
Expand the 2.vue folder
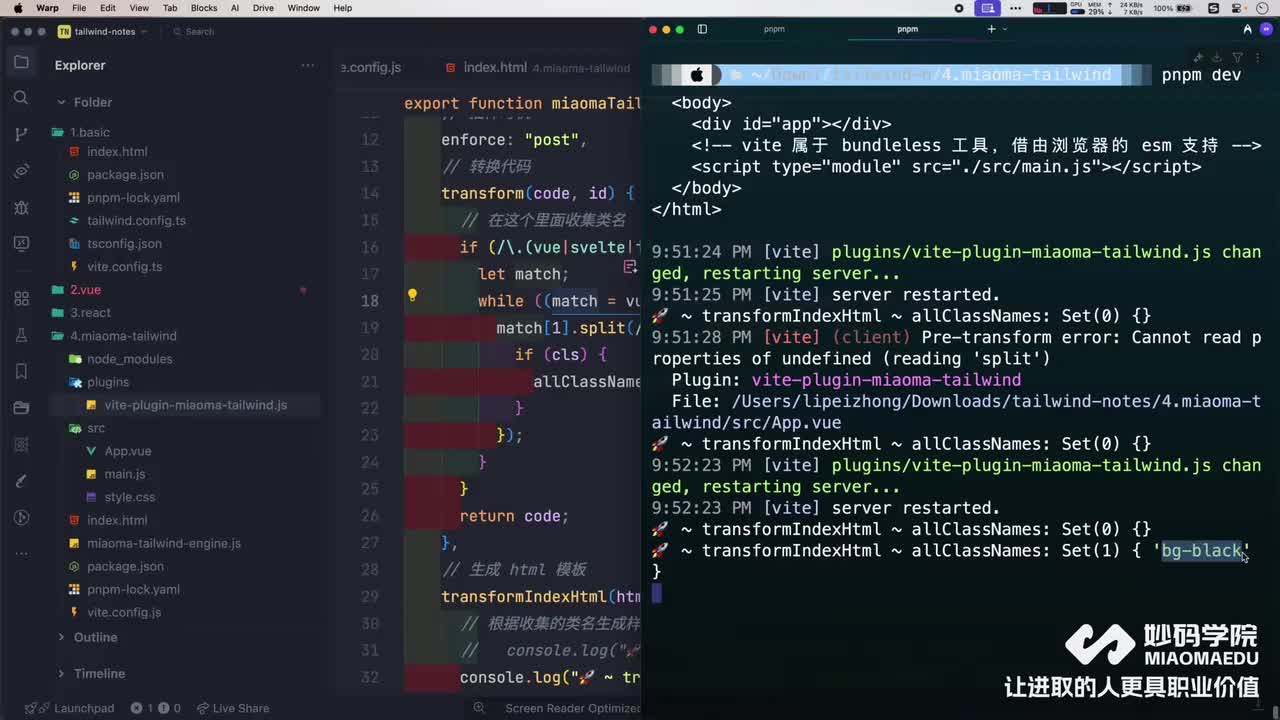85,290
